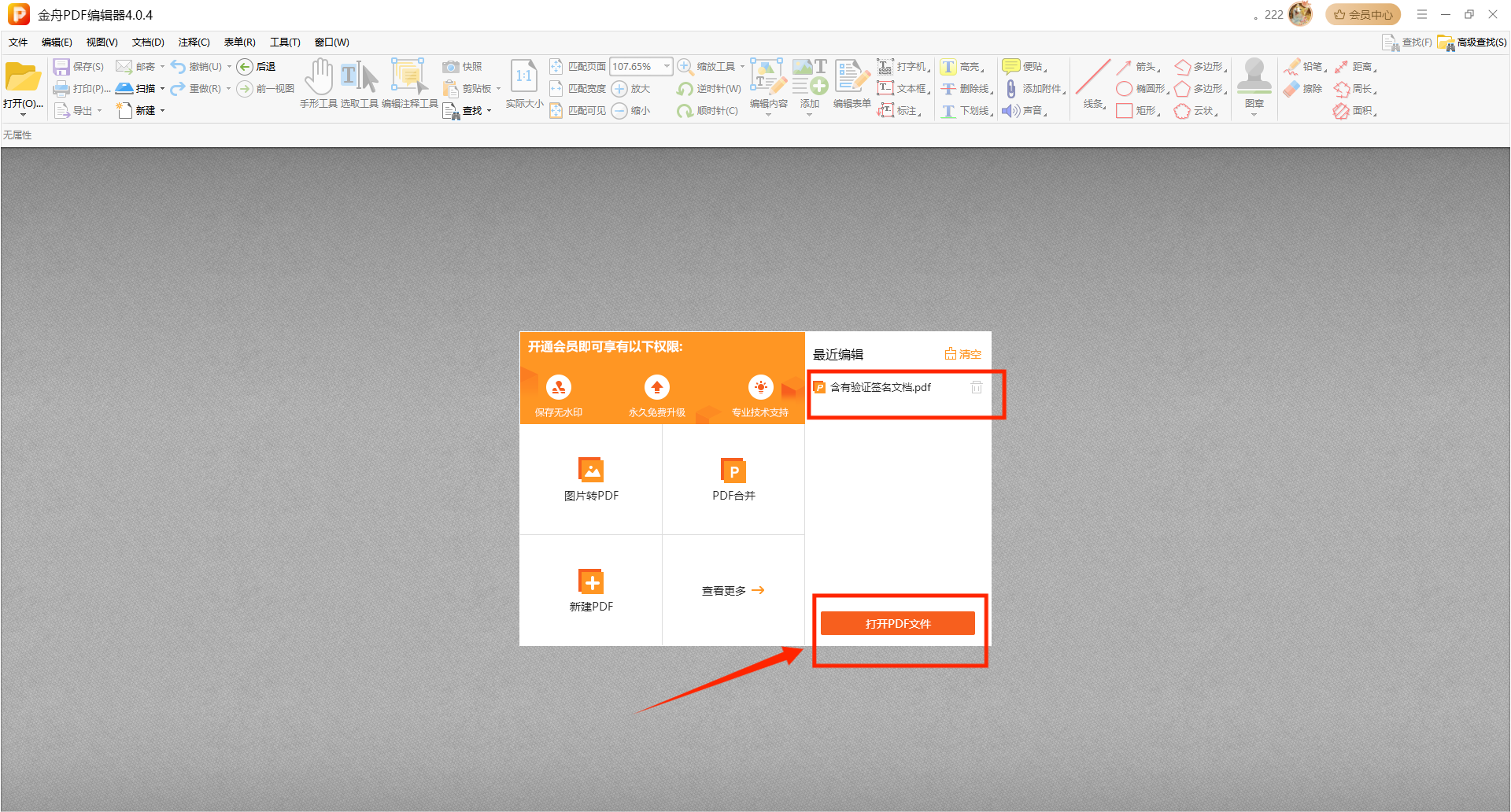Click 高级查找(S) advanced search
This screenshot has width=1511, height=812.
click(x=1472, y=42)
